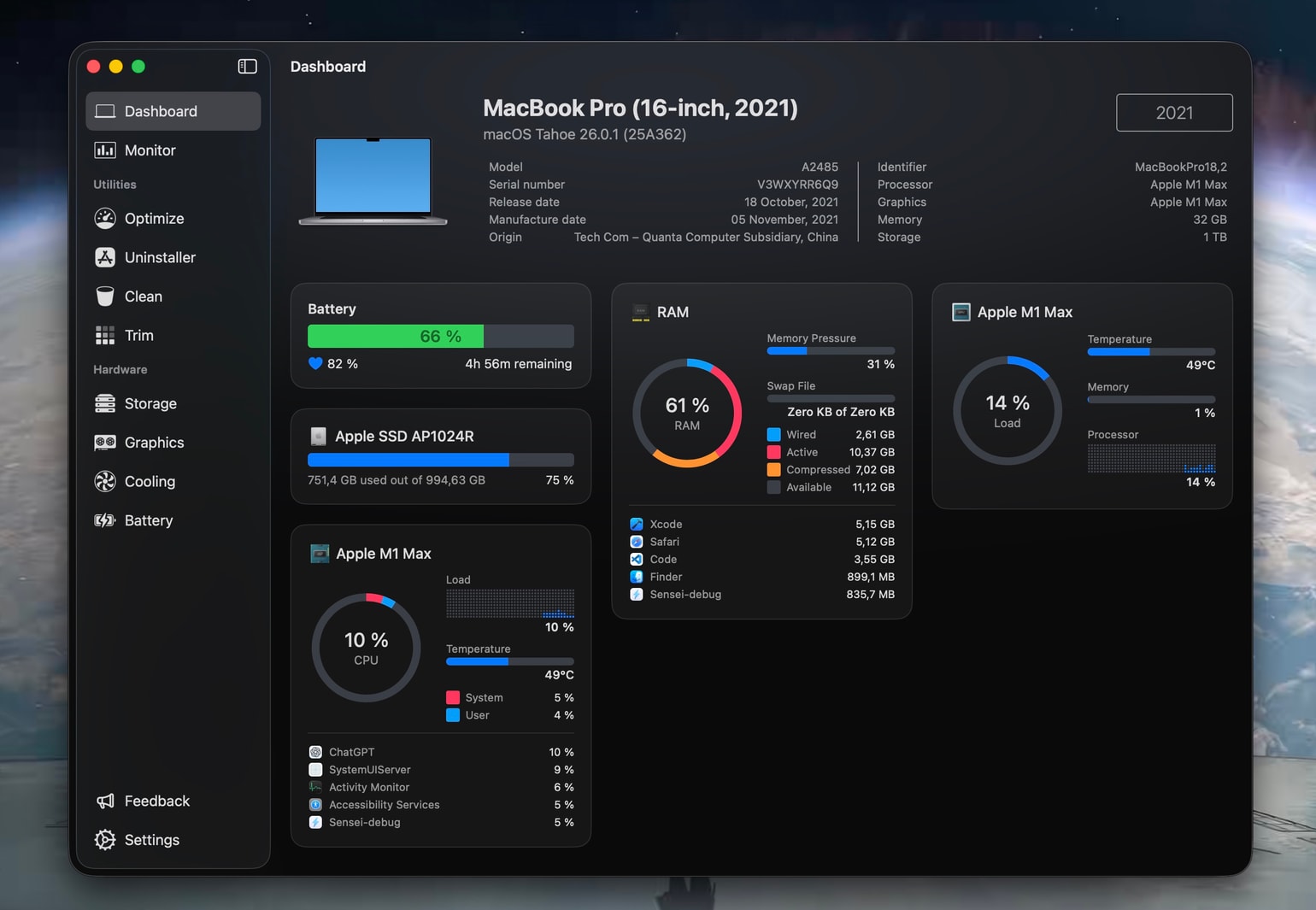
Task: Click the GPU chip icon on Apple M1 Max card
Action: point(961,313)
